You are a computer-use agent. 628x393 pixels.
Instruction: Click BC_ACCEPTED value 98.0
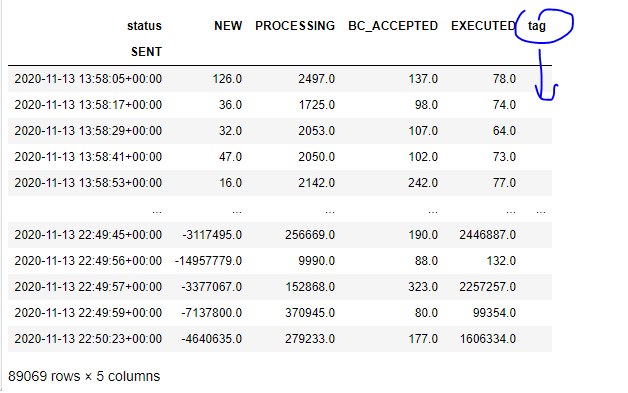click(x=426, y=105)
